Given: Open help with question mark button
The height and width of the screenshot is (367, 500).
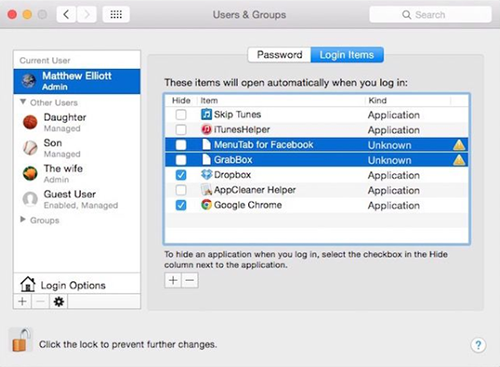Looking at the screenshot, I should (478, 345).
